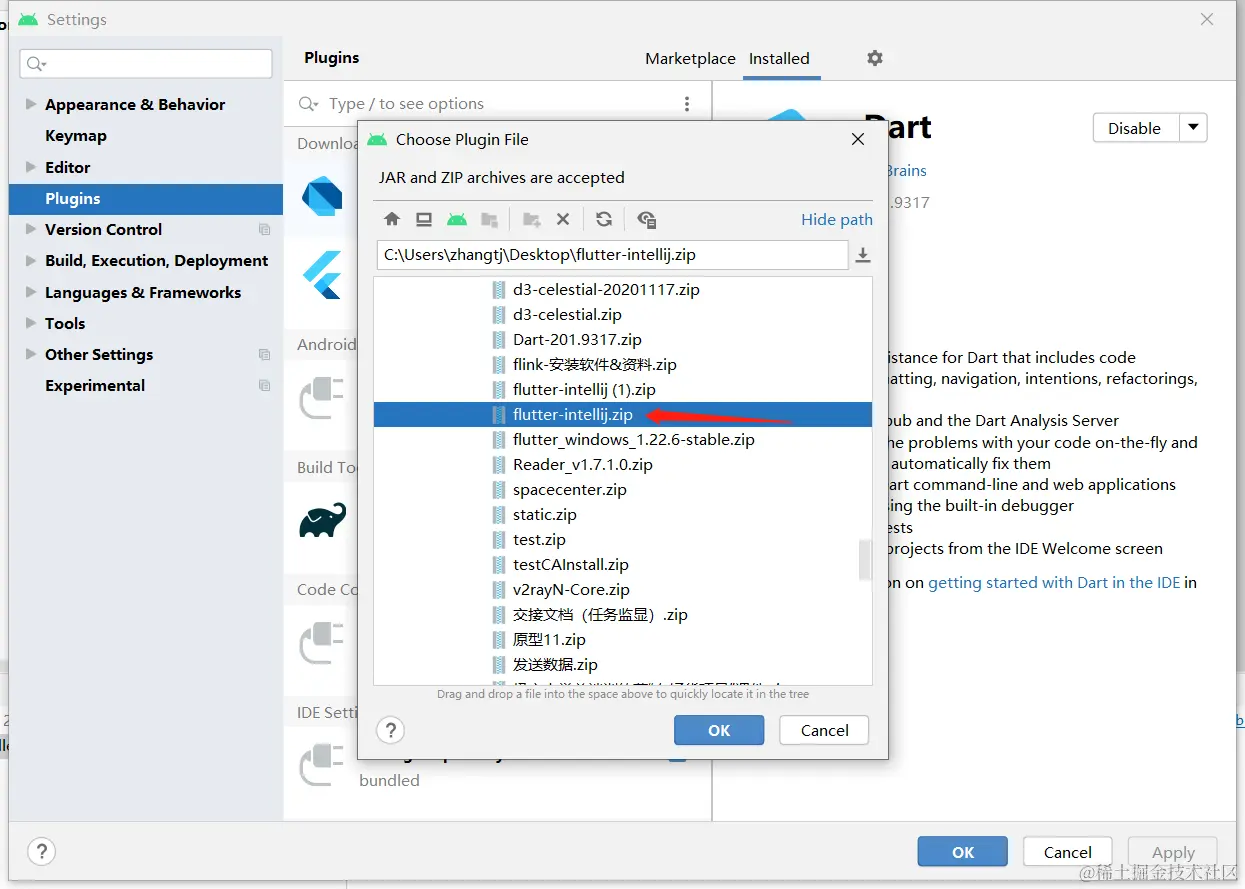Image resolution: width=1245 pixels, height=889 pixels.
Task: Select Experimental in settings tree
Action: [x=95, y=386]
